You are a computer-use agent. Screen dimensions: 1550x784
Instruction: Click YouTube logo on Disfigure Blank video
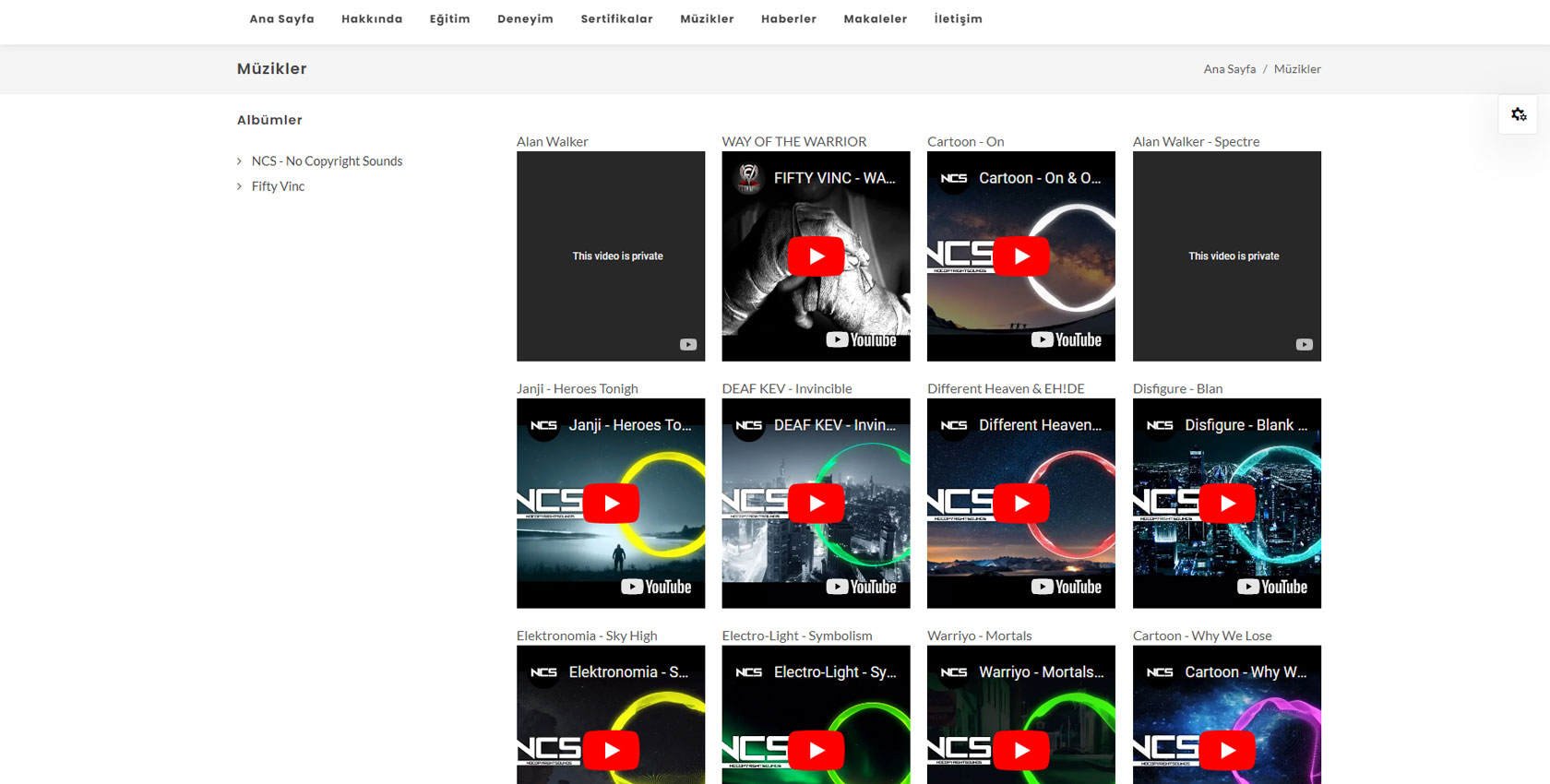[x=1272, y=587]
